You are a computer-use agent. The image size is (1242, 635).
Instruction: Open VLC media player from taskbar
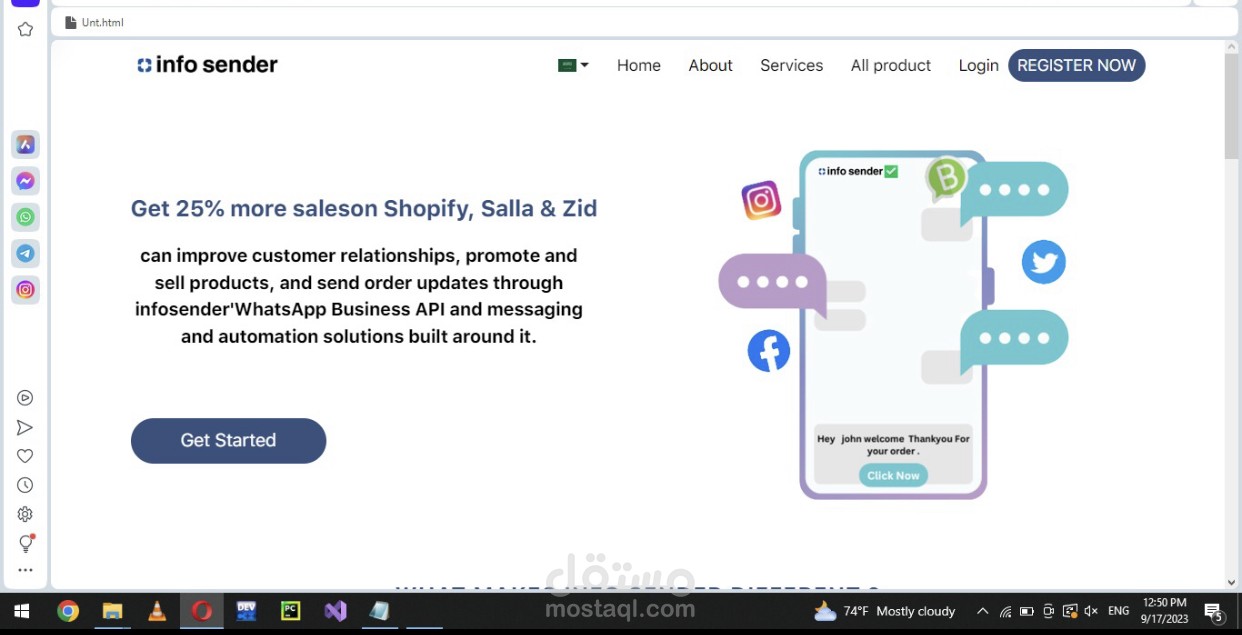pyautogui.click(x=157, y=611)
